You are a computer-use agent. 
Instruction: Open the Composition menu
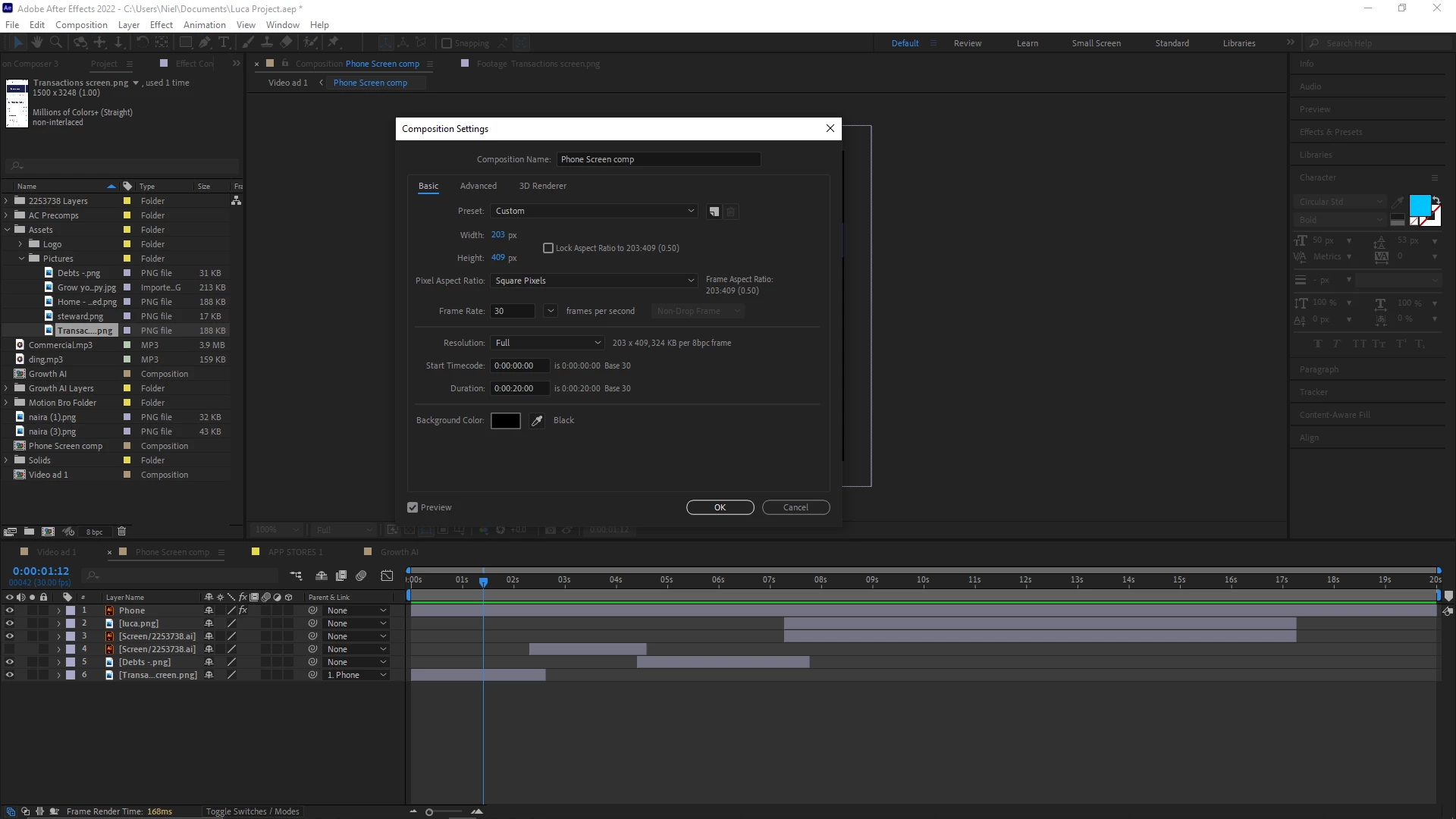point(81,24)
